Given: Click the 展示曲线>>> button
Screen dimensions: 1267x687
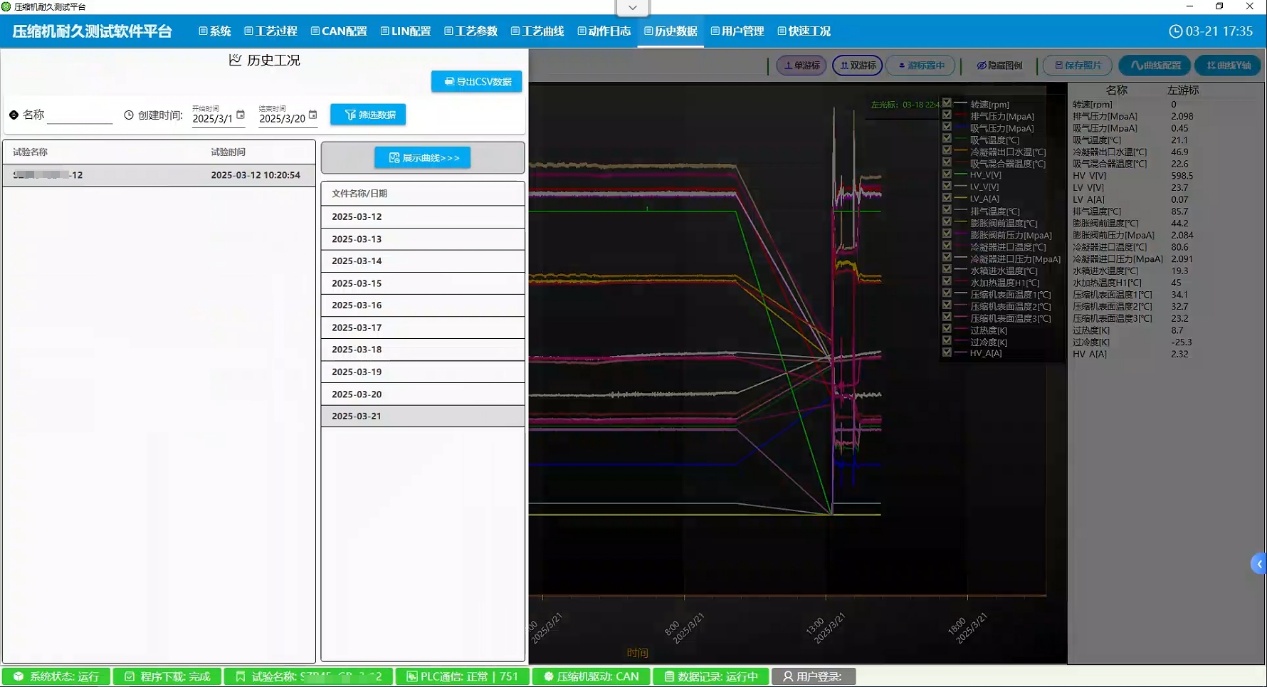Looking at the screenshot, I should coord(422,158).
